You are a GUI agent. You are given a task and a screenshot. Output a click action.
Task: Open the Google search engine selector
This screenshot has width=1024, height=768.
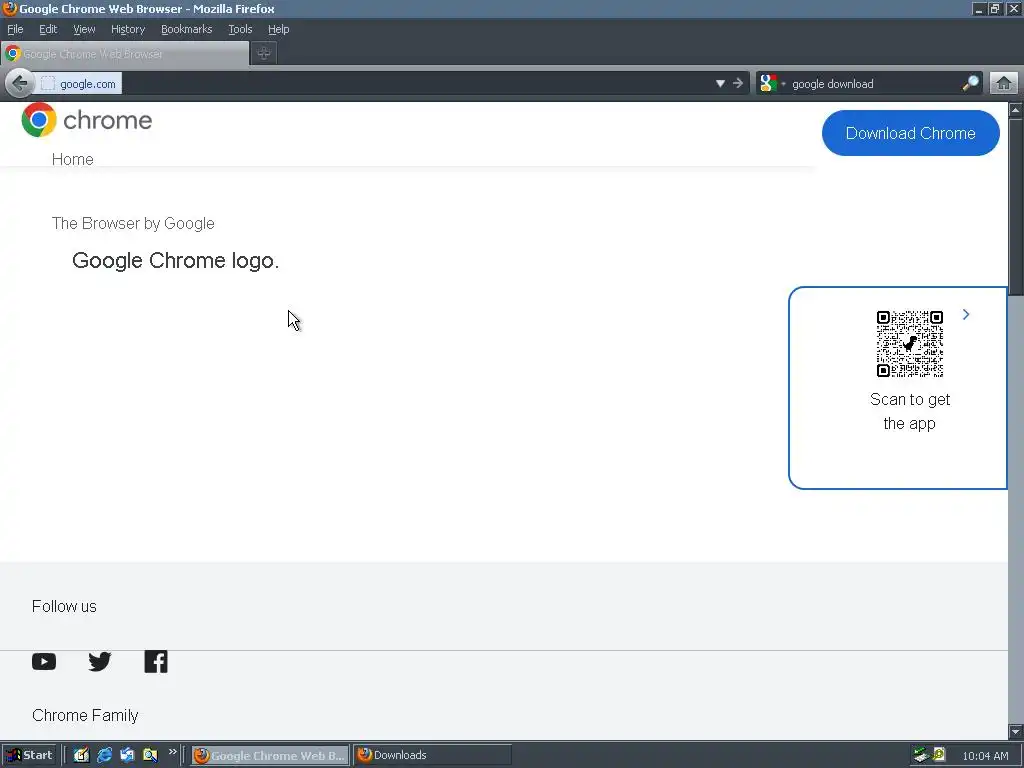pos(772,83)
